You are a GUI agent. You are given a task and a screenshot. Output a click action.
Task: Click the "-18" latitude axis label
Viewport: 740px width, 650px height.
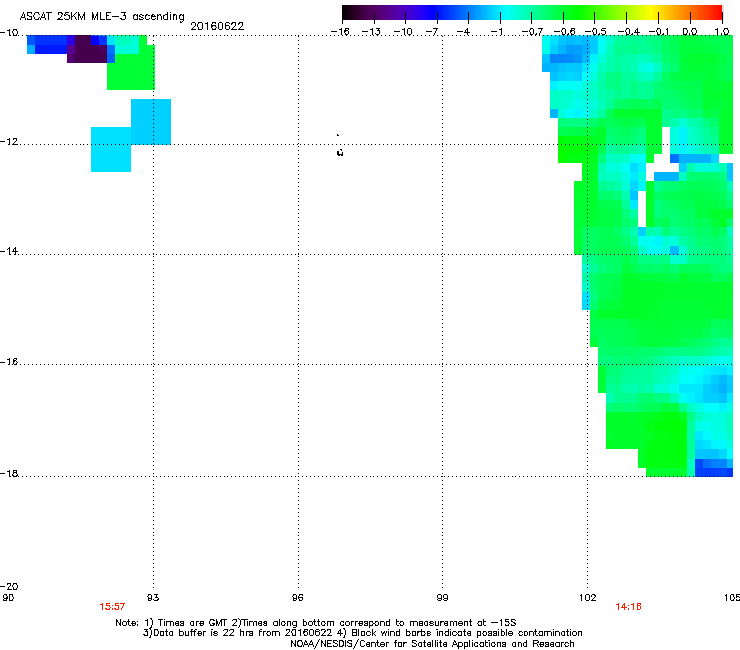(9, 473)
